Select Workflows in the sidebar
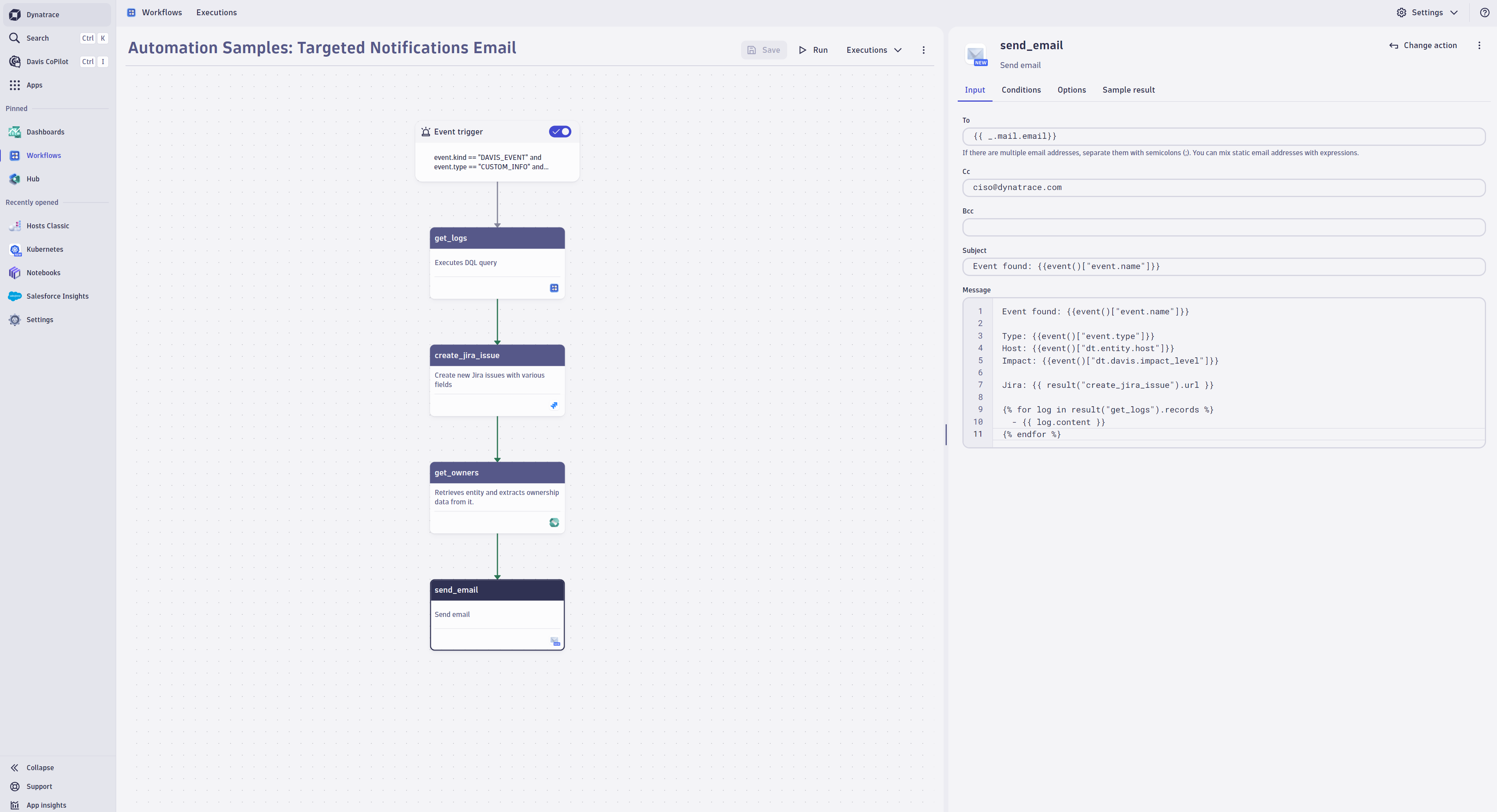 coord(44,155)
